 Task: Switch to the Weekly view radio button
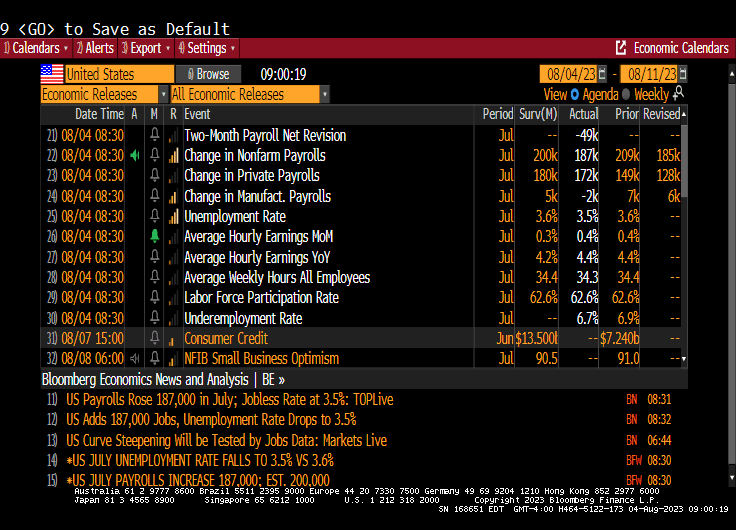pos(627,94)
